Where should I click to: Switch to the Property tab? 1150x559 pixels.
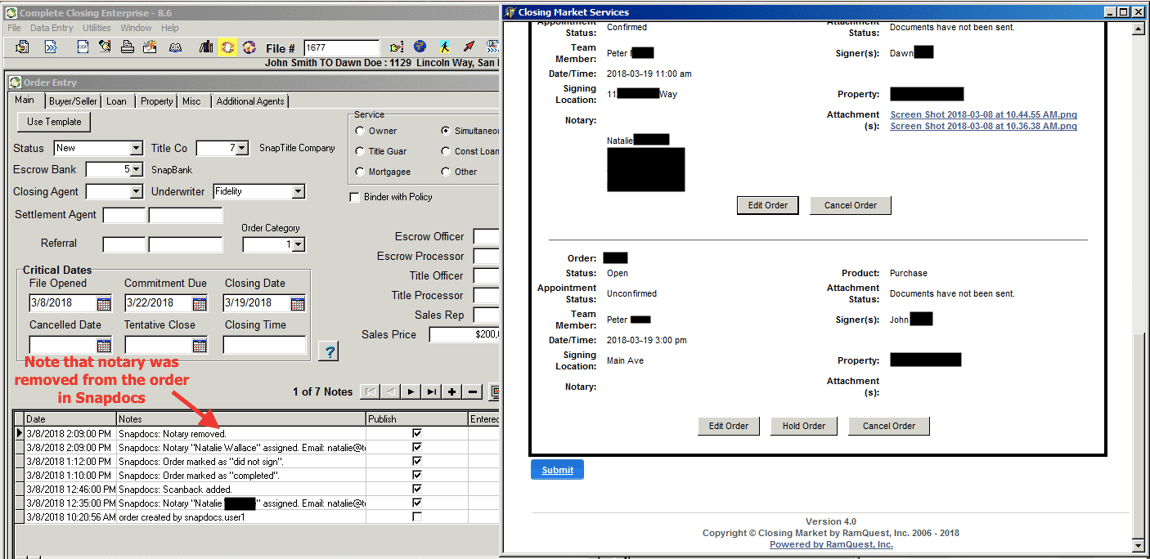[x=157, y=101]
